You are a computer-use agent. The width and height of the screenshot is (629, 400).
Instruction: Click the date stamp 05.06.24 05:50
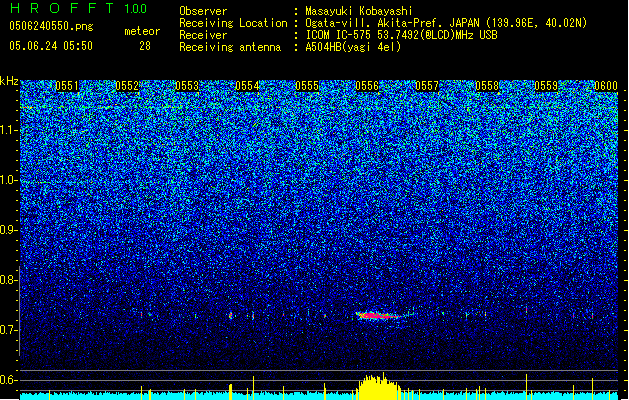[51, 46]
